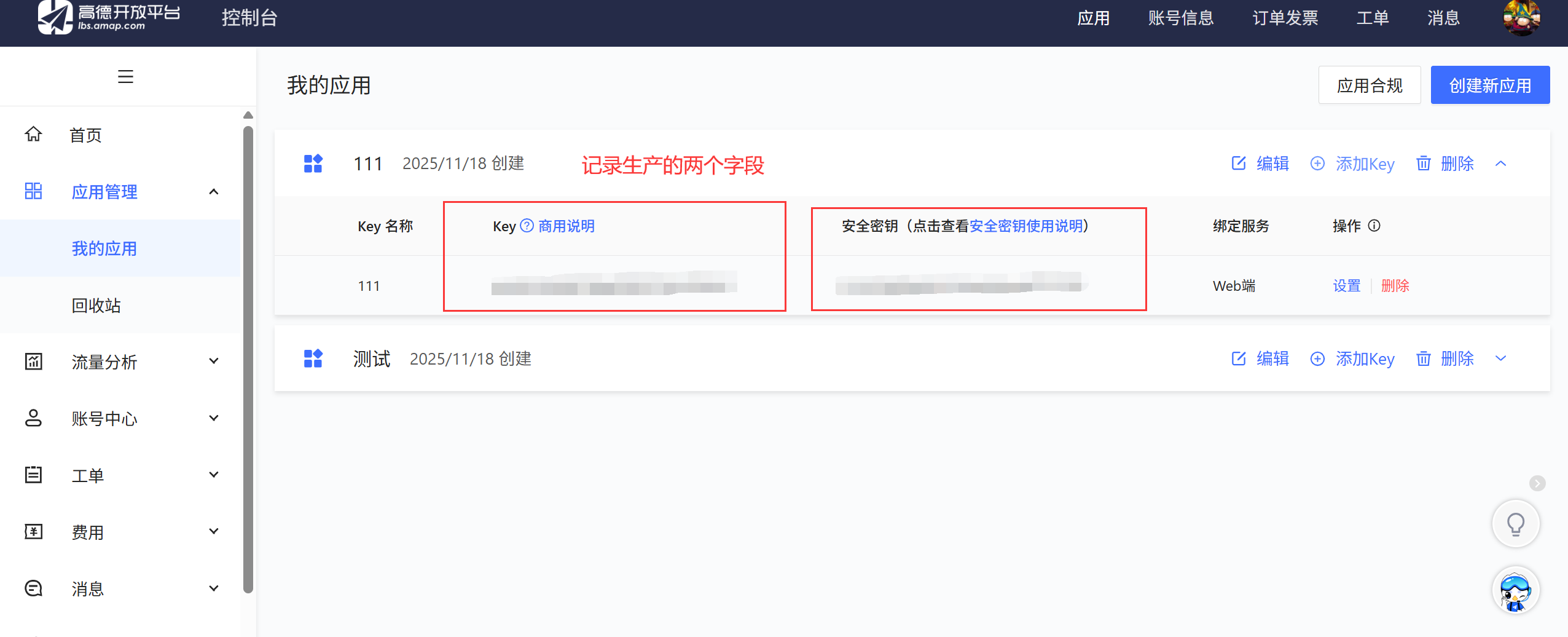Click 设置 for the 111 key row
This screenshot has height=637, width=1568.
tap(1346, 286)
